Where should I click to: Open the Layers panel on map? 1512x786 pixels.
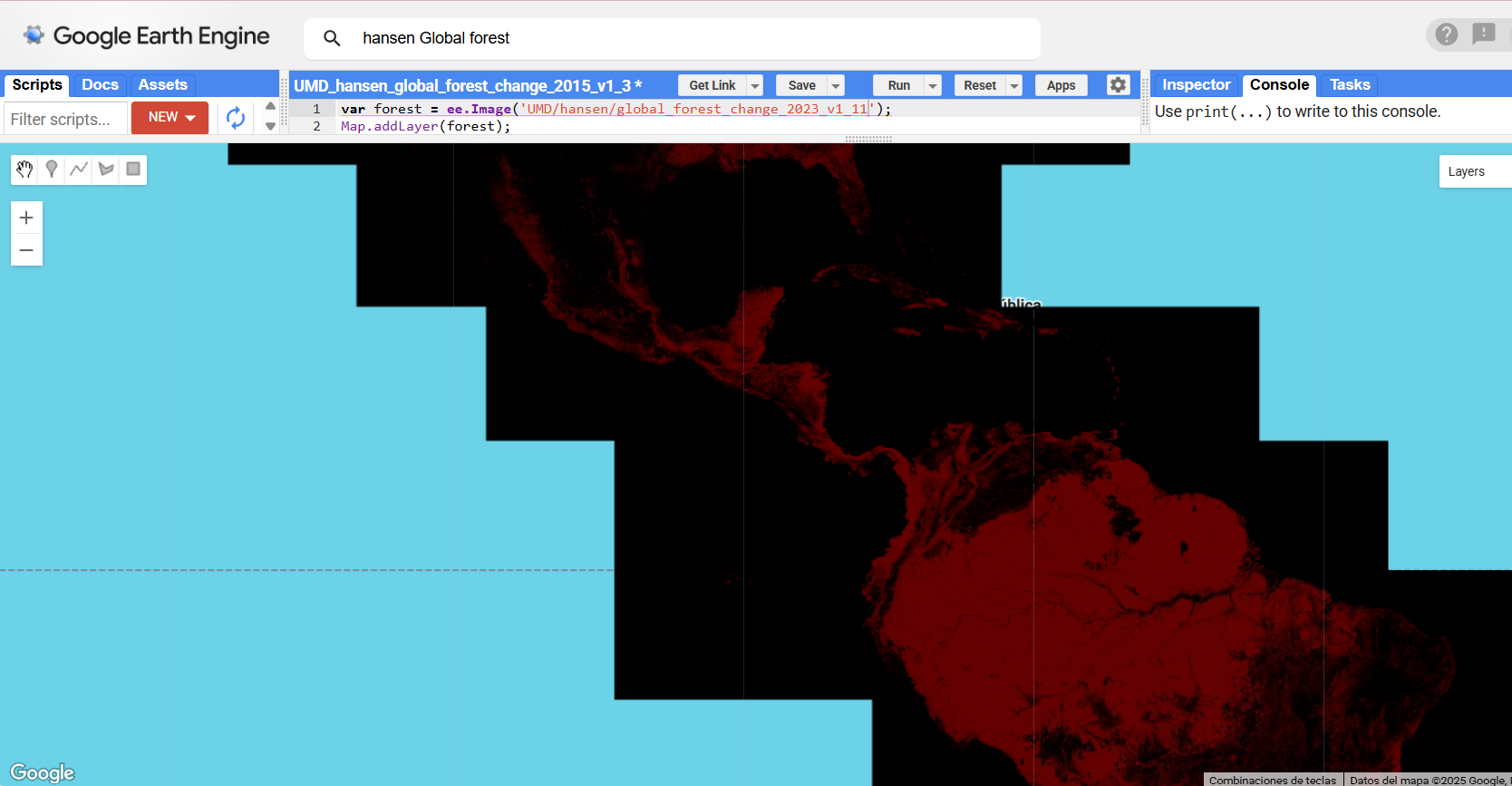(x=1475, y=171)
